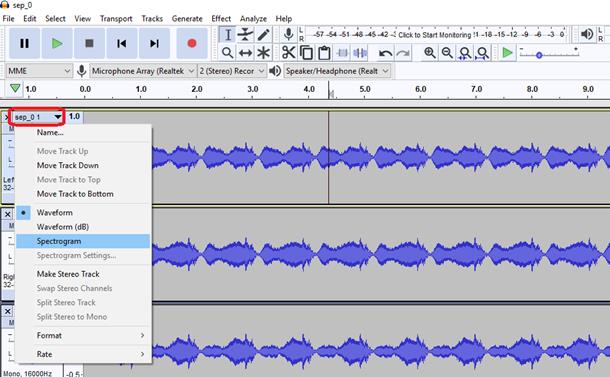Image resolution: width=610 pixels, height=377 pixels.
Task: Open the MME audio host dropdown
Action: (39, 71)
